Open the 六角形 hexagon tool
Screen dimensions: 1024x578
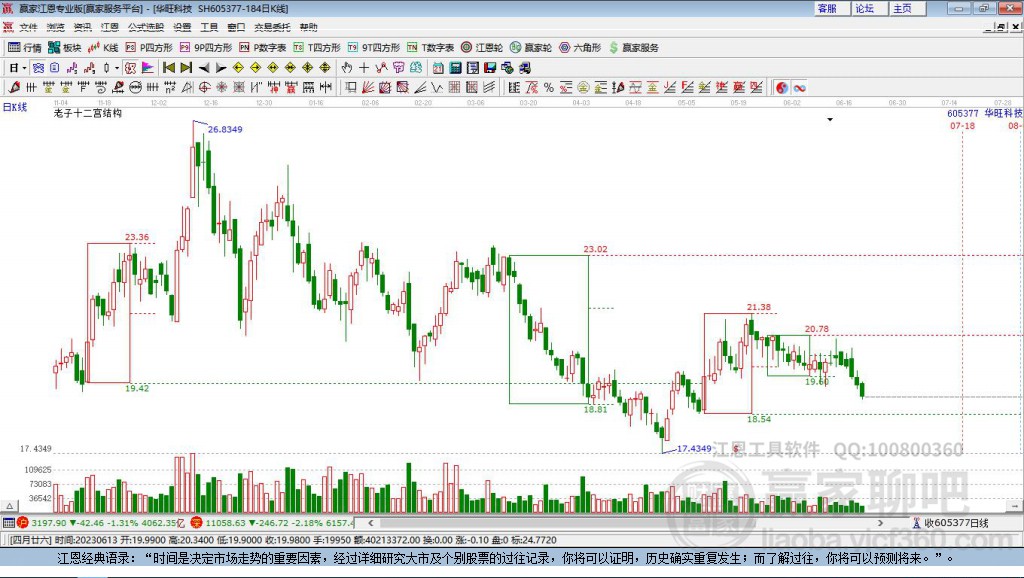pos(580,48)
